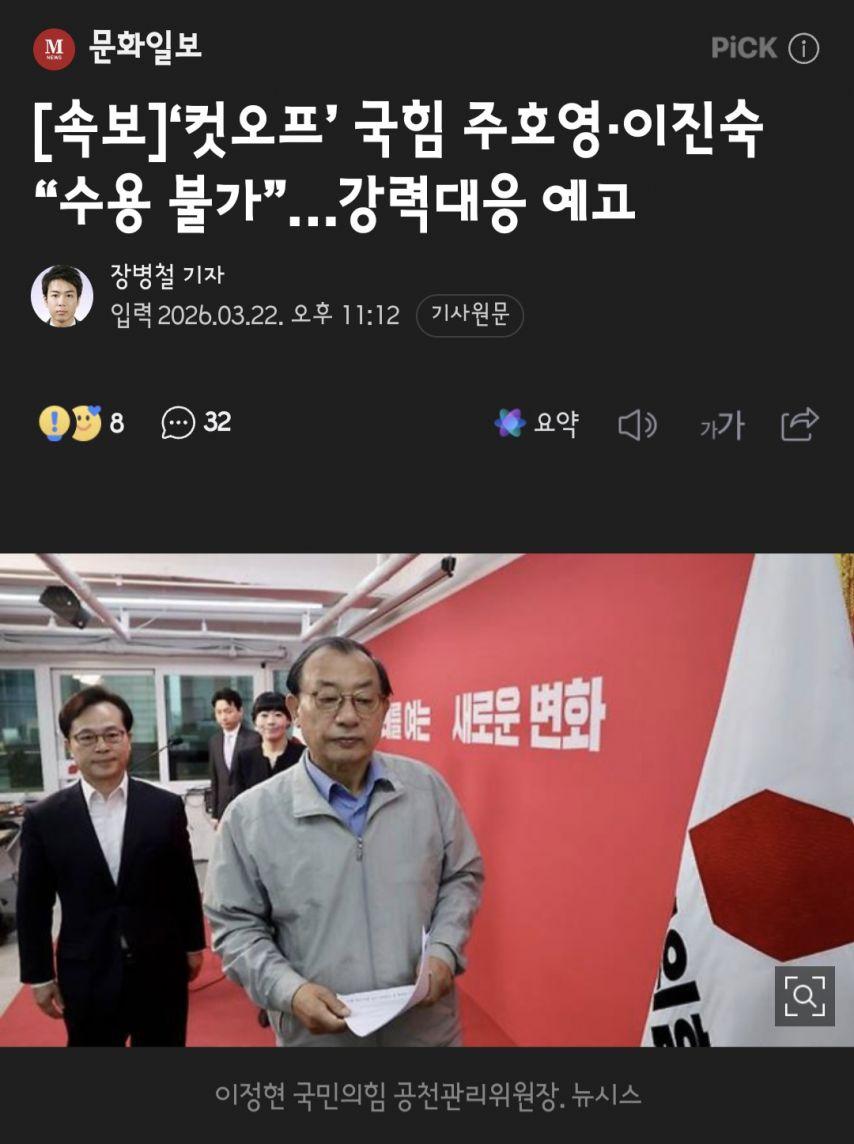Open the info icon next to PiCK

[x=804, y=49]
